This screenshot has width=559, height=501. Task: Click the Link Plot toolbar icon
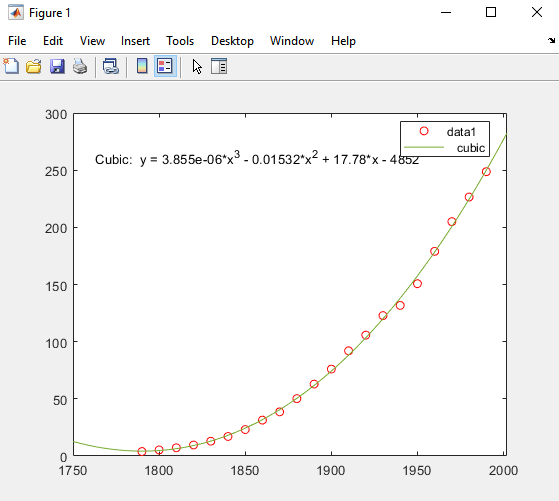(111, 67)
